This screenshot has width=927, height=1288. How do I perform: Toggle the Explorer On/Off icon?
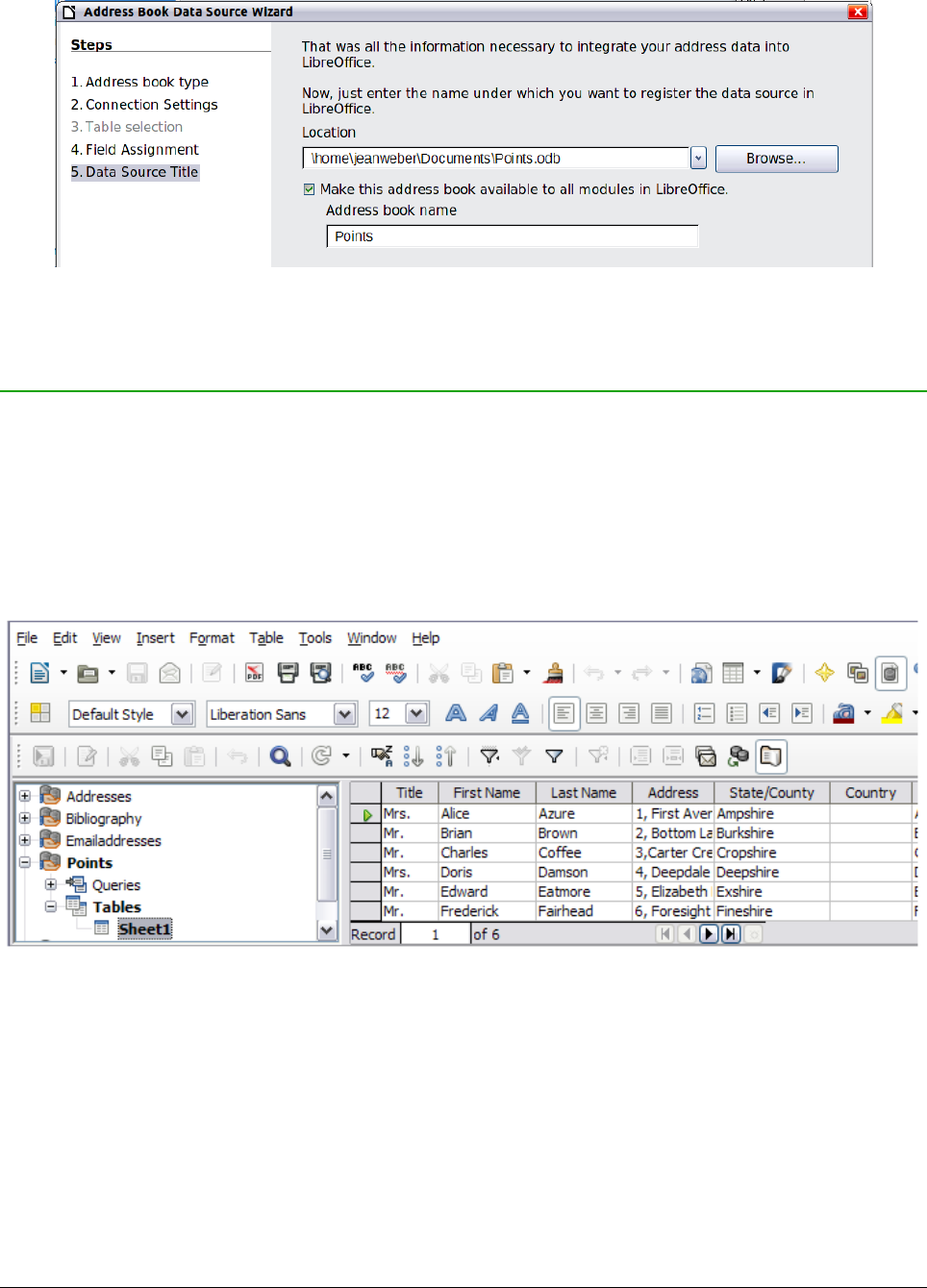click(x=771, y=756)
